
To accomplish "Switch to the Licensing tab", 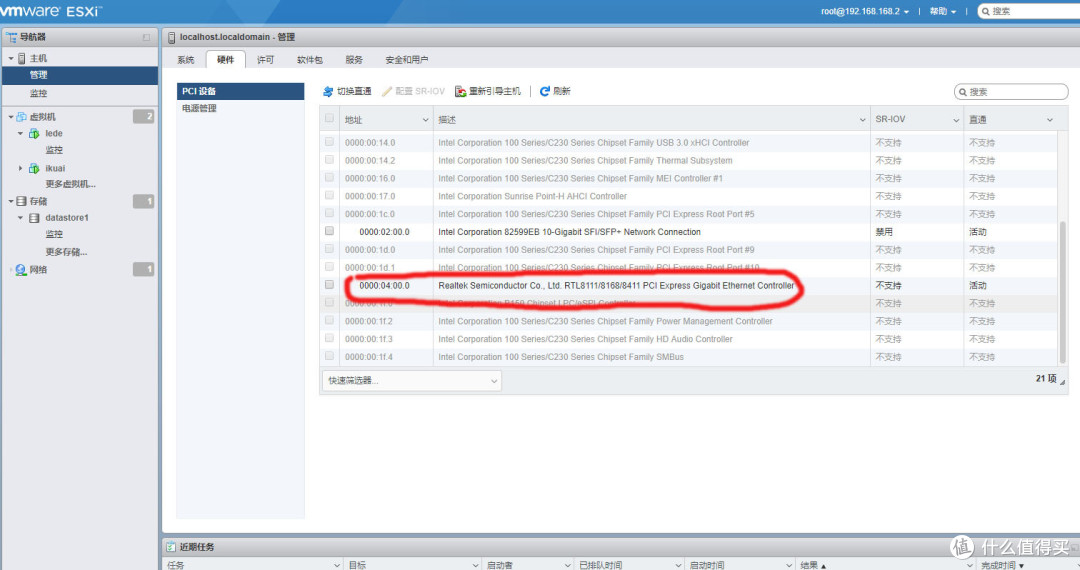I will click(265, 60).
